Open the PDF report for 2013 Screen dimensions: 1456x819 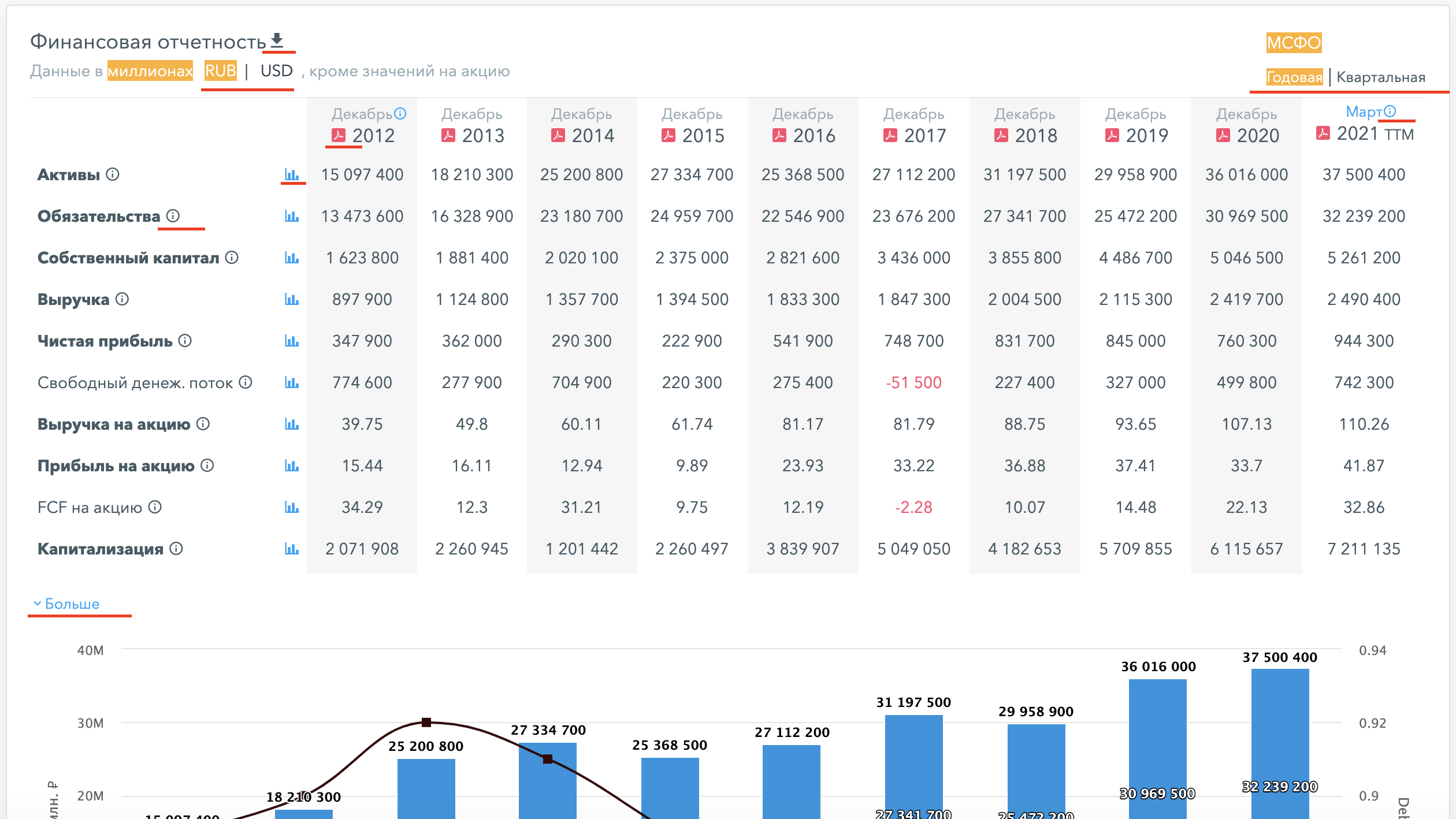(x=448, y=135)
